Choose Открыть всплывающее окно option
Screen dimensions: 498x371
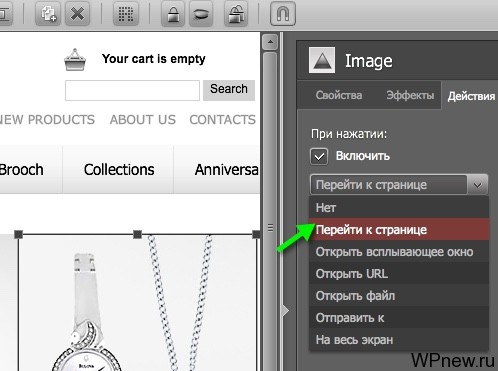pos(399,252)
